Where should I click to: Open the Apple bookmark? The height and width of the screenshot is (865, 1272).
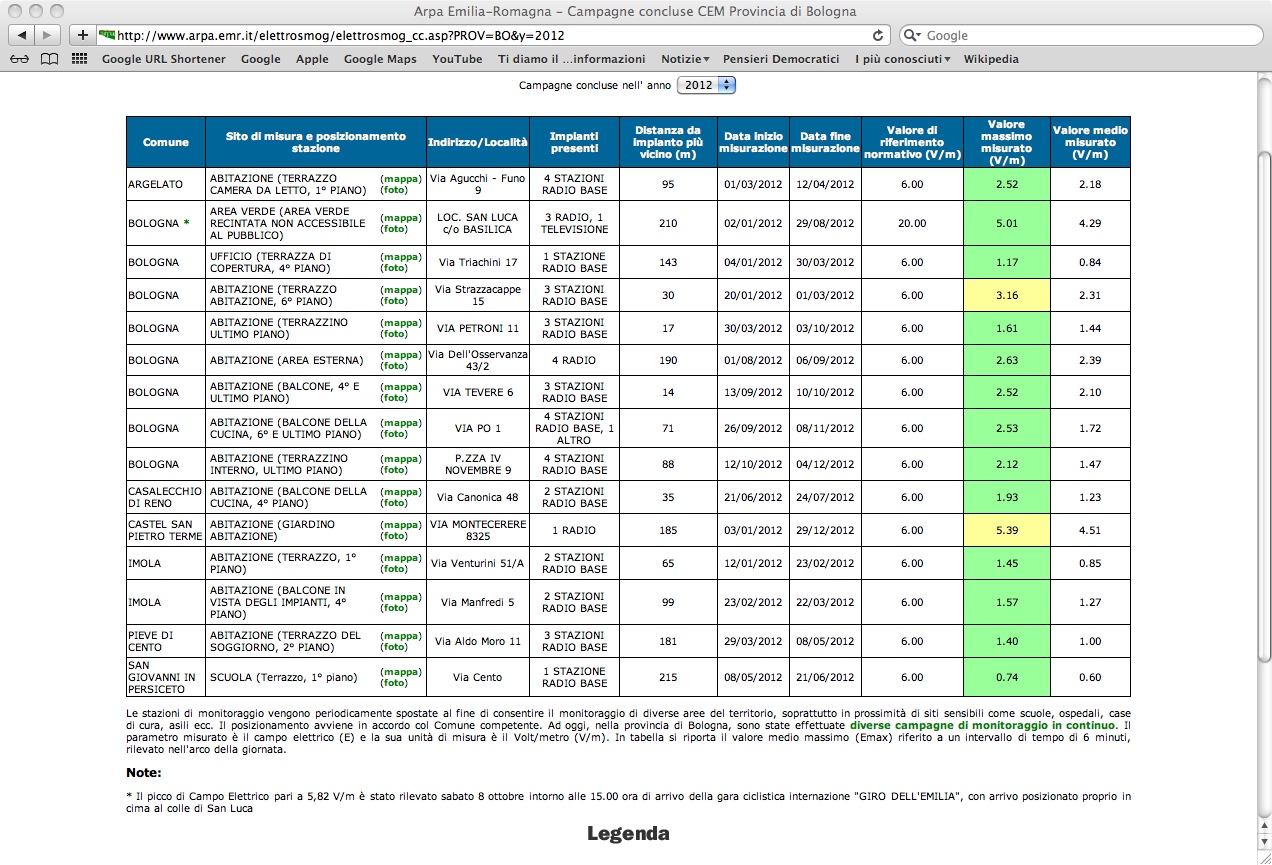(312, 59)
